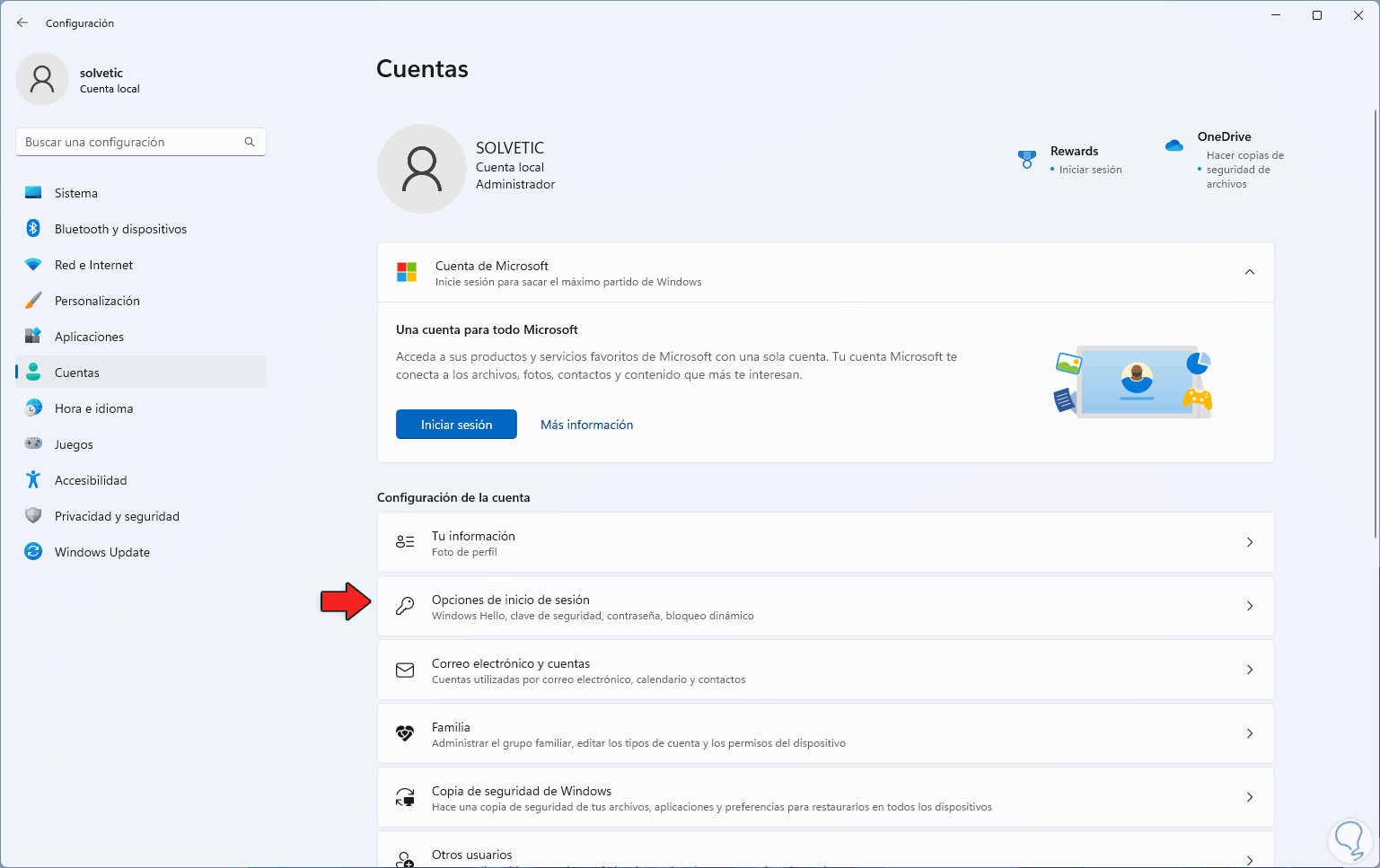Click the Administrador label under SOLVETIC
The width and height of the screenshot is (1380, 868).
(x=515, y=184)
